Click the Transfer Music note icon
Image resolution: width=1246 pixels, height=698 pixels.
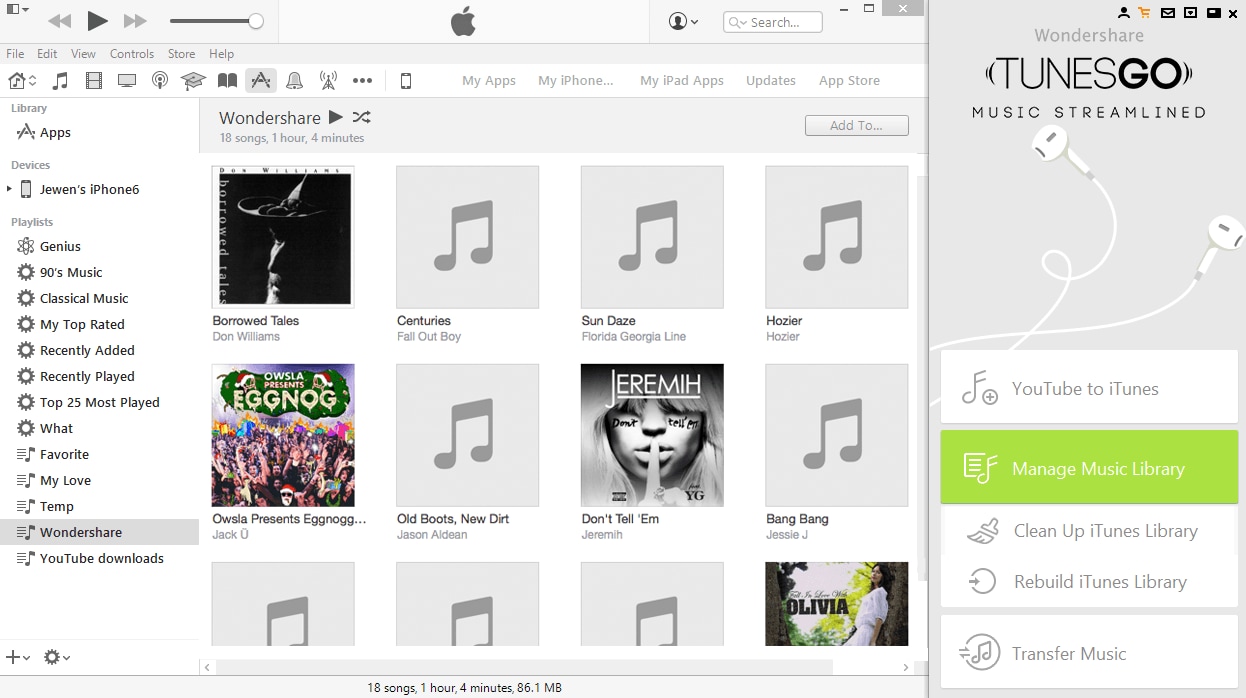980,653
